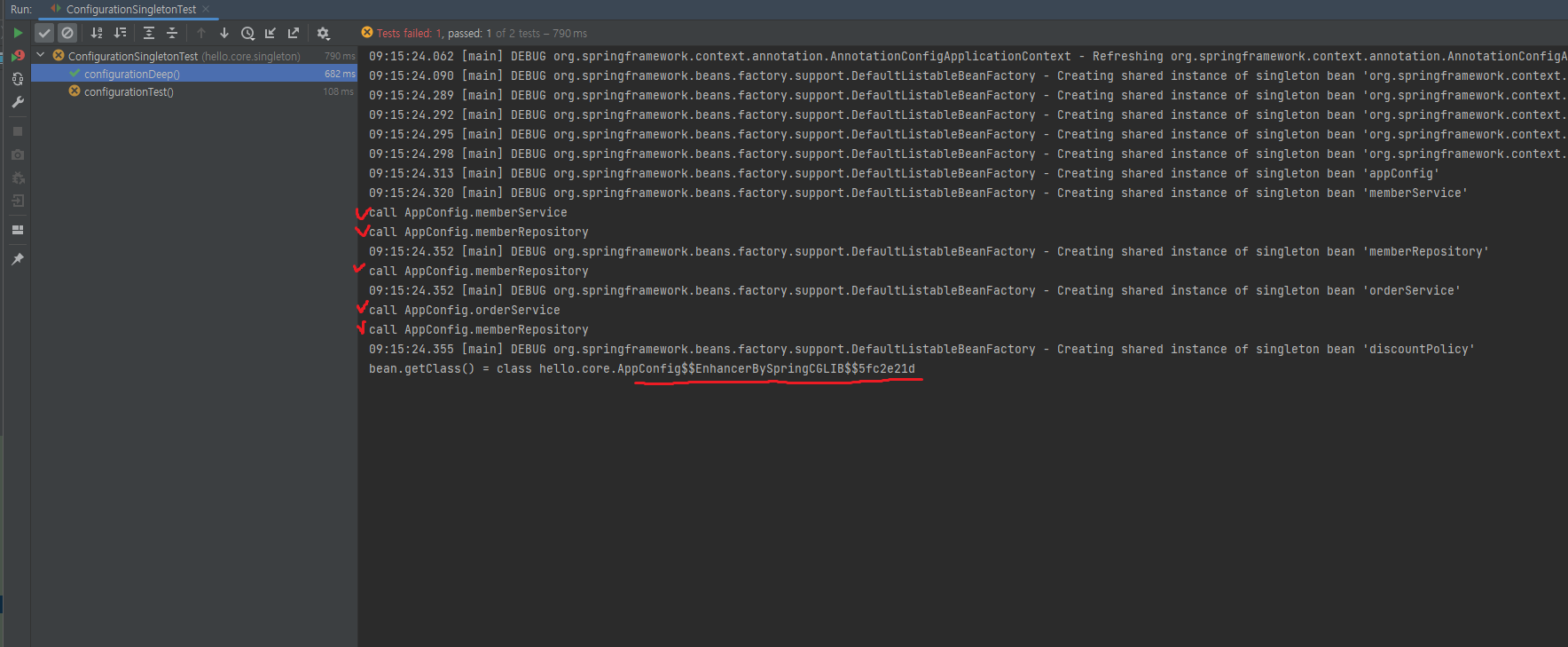Expand all test tree nodes
The width and height of the screenshot is (1568, 647).
click(149, 33)
